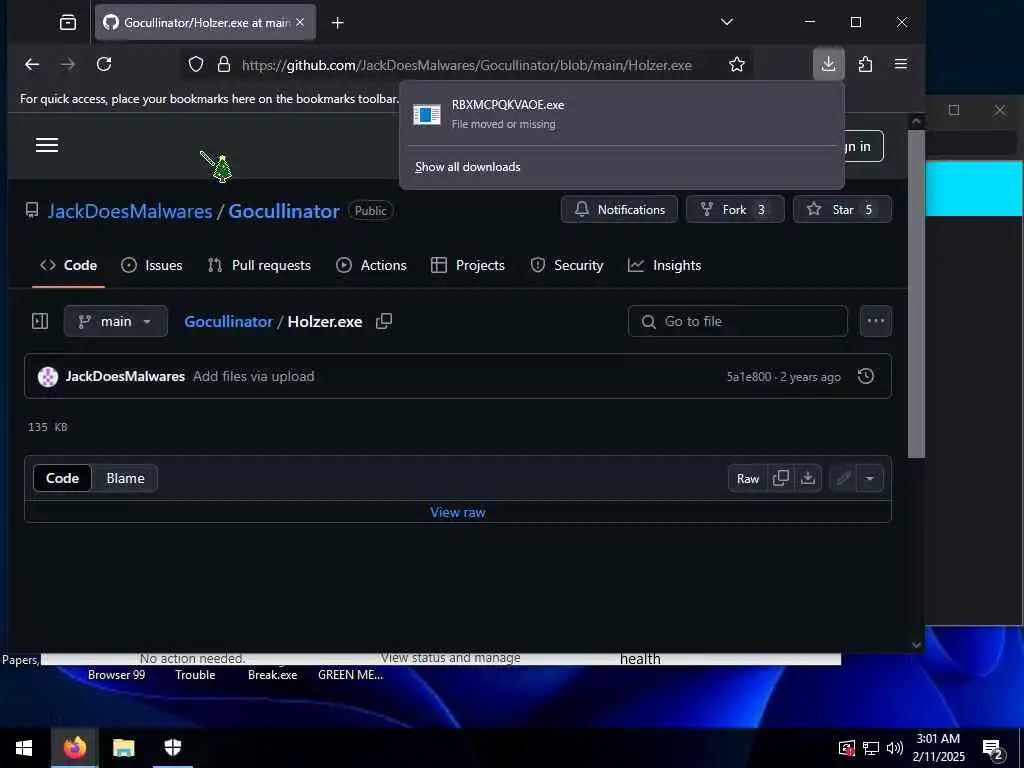This screenshot has width=1024, height=768.
Task: Star the repository
Action: 842,210
